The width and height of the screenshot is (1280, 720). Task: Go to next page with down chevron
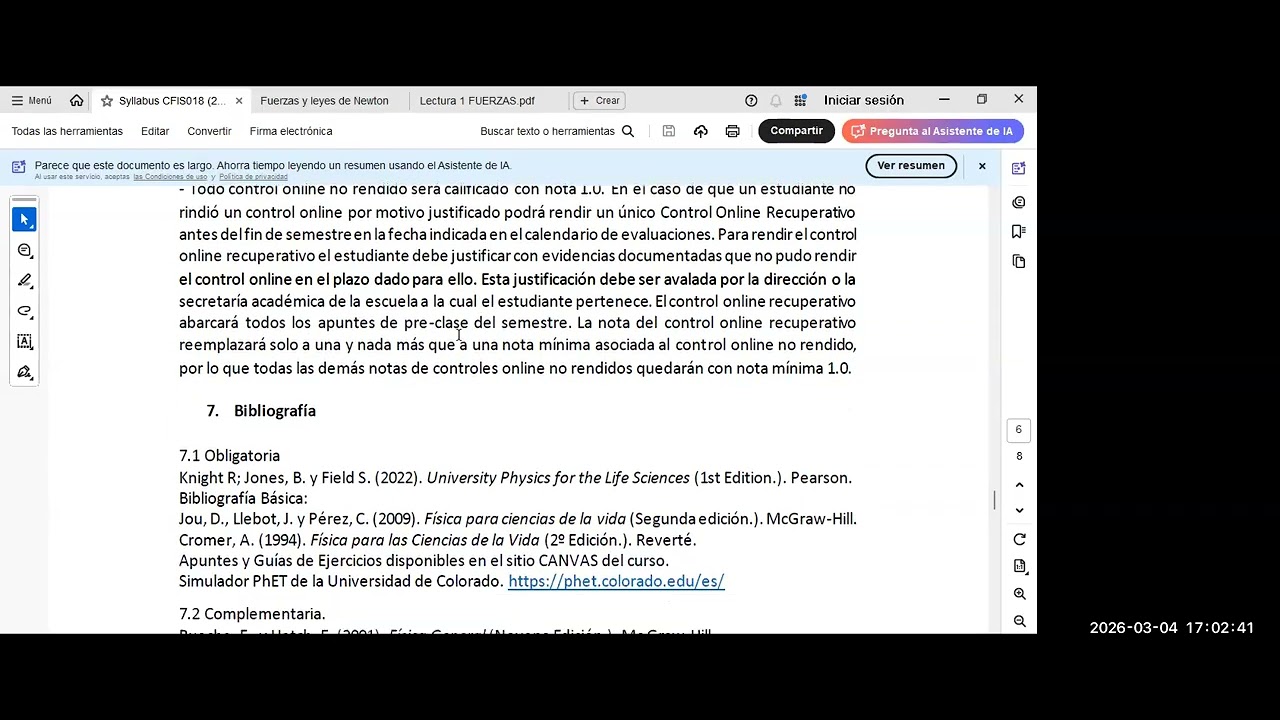(x=1019, y=510)
